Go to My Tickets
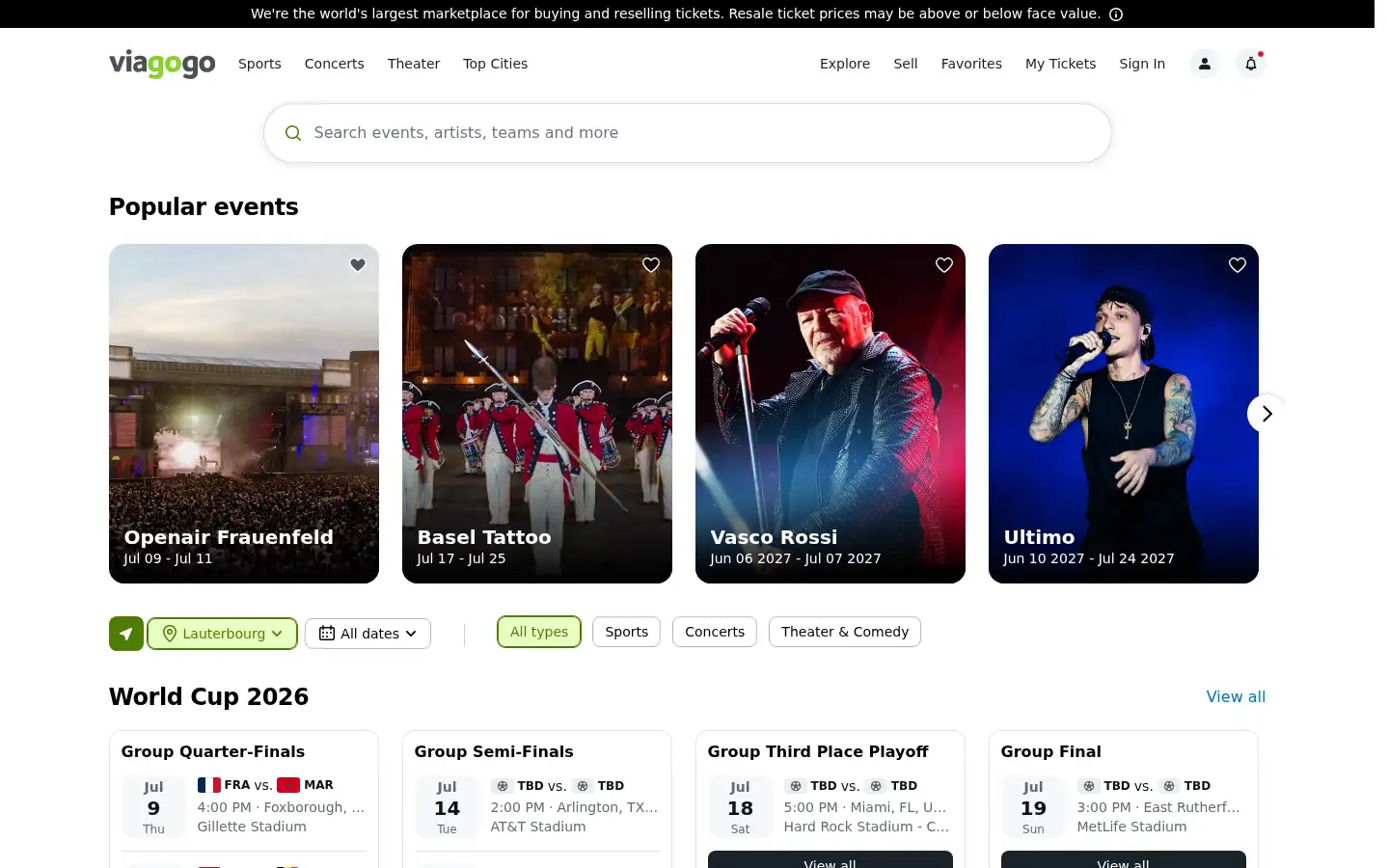This screenshot has width=1389, height=868. (x=1061, y=64)
